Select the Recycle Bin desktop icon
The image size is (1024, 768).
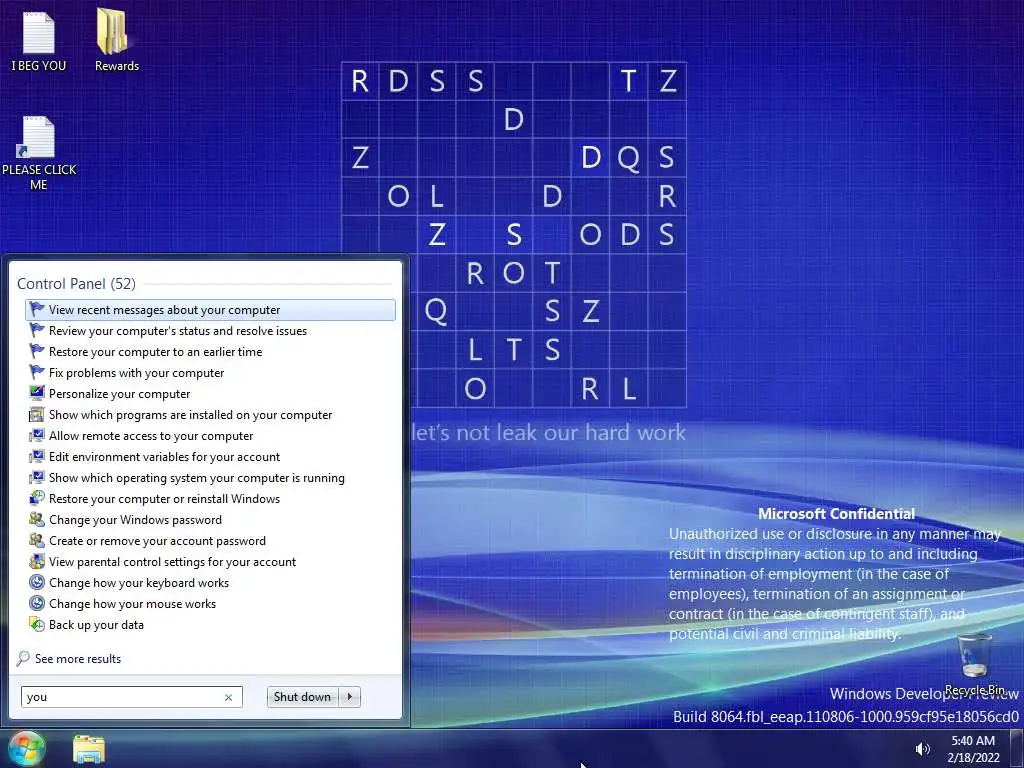[974, 664]
